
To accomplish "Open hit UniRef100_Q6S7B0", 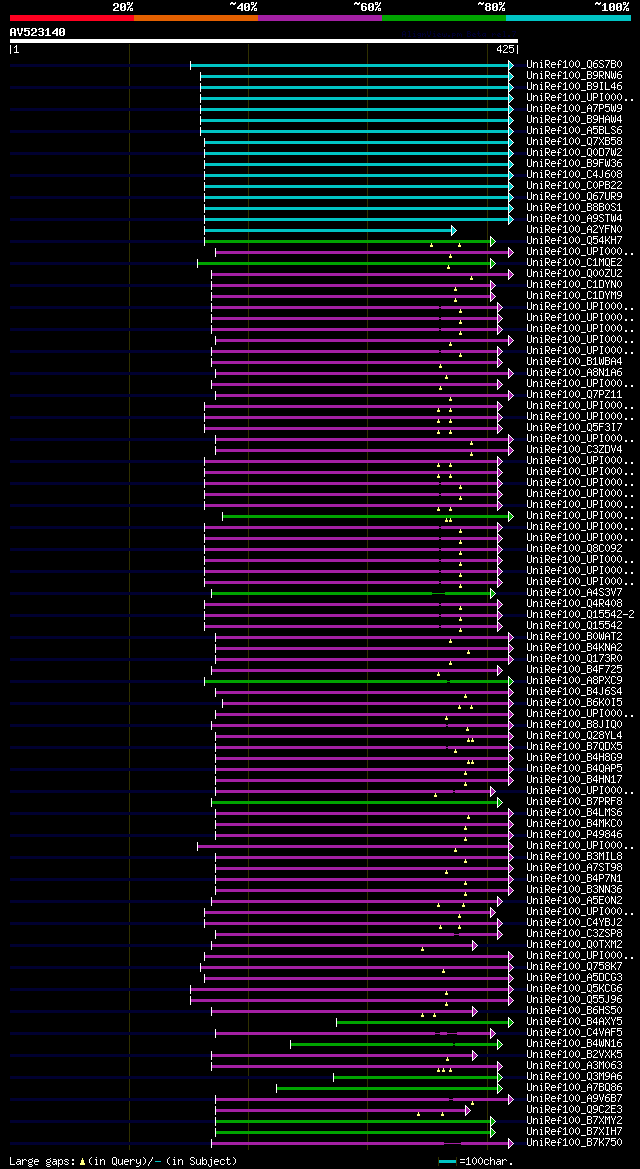I will 574,65.
